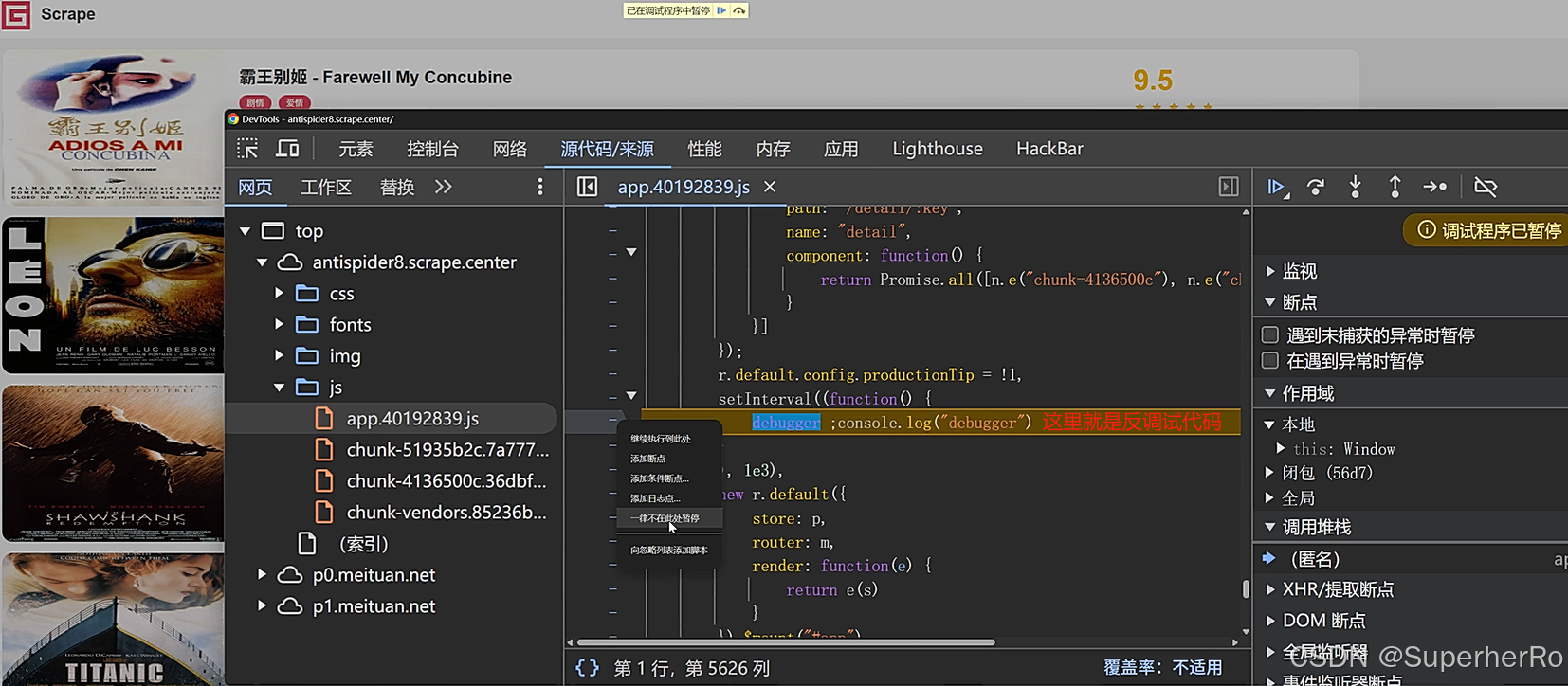
Task: Collapse antispider8.scrape.center domain node
Action: [x=263, y=262]
